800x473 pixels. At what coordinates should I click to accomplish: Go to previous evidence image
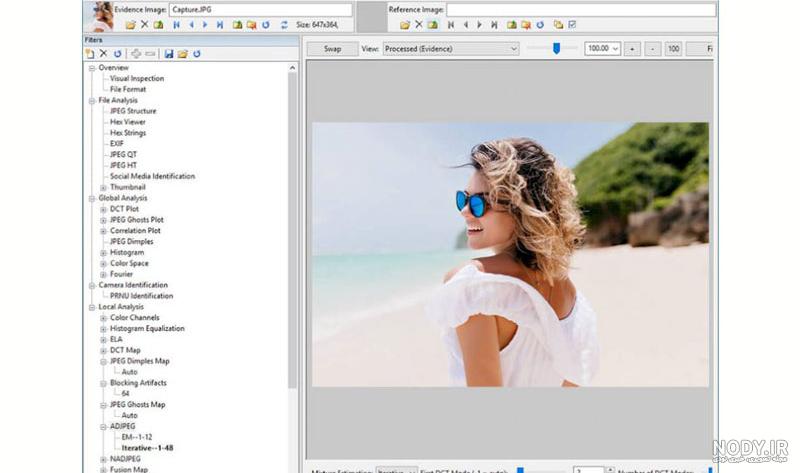(191, 24)
